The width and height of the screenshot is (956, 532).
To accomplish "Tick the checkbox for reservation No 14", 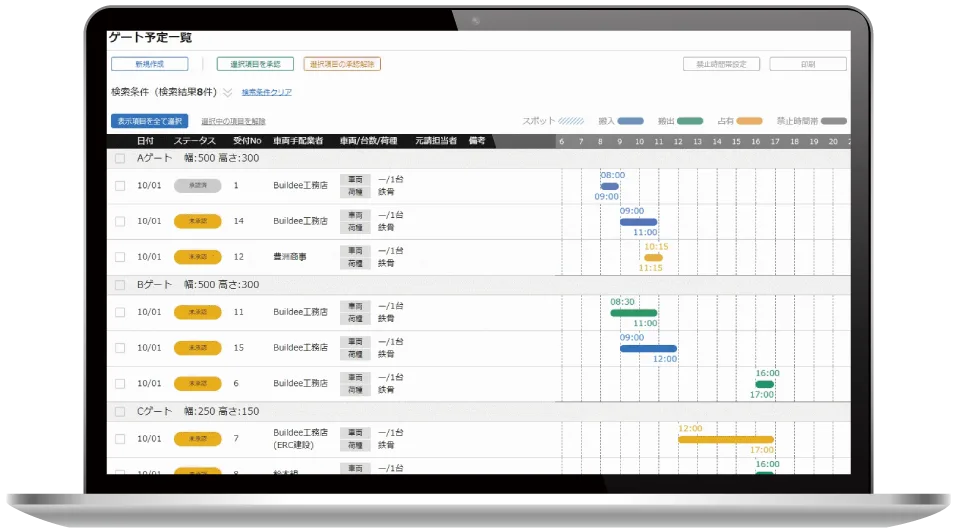I will click(120, 221).
